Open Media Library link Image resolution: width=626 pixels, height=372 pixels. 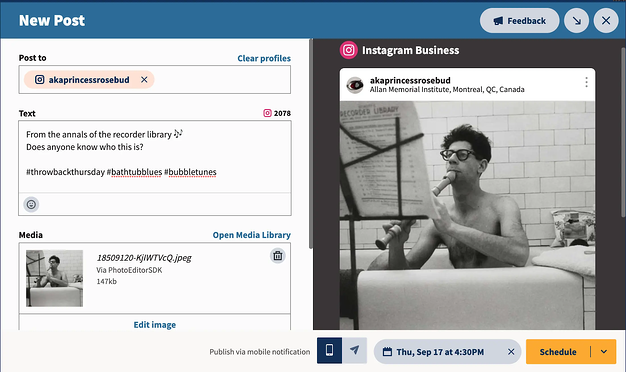pos(252,235)
